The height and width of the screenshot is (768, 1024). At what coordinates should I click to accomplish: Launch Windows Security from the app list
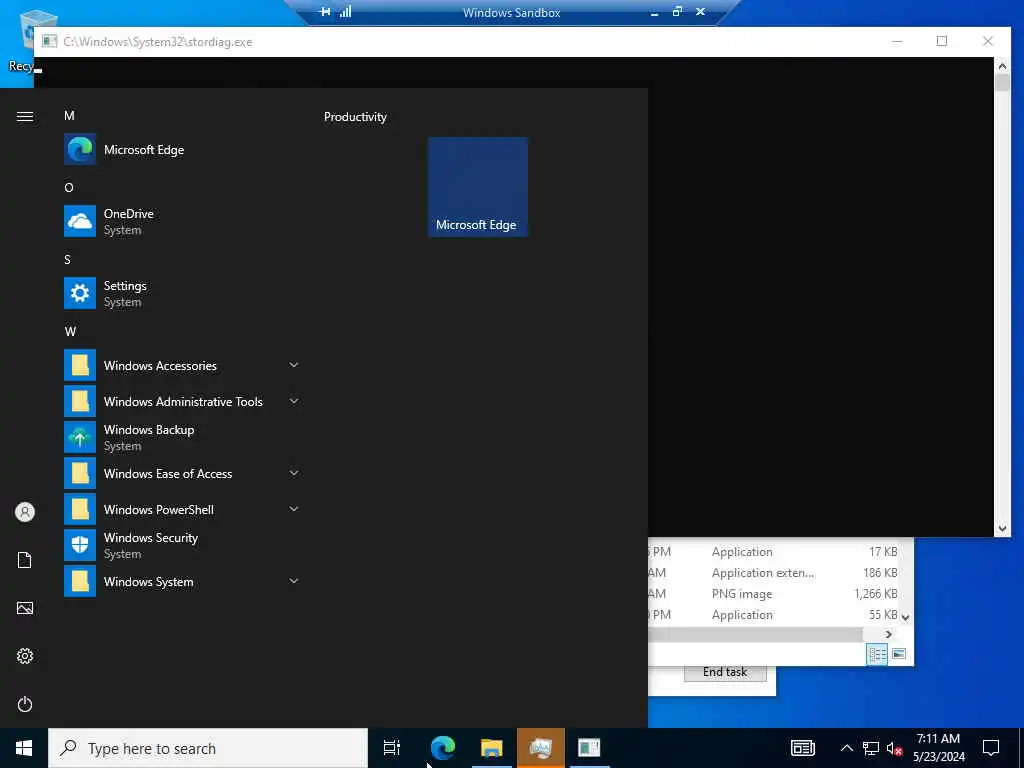182,545
